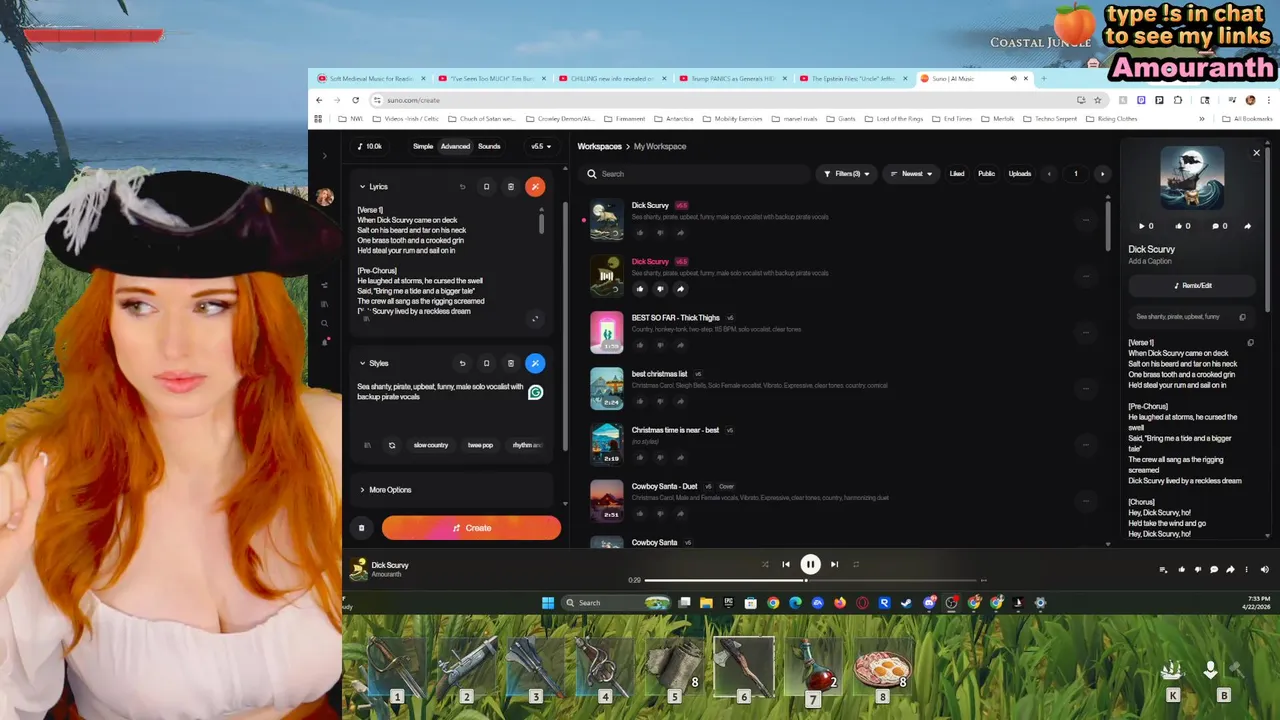The width and height of the screenshot is (1280, 720).
Task: Click the comment count under cover art
Action: coord(1220,226)
